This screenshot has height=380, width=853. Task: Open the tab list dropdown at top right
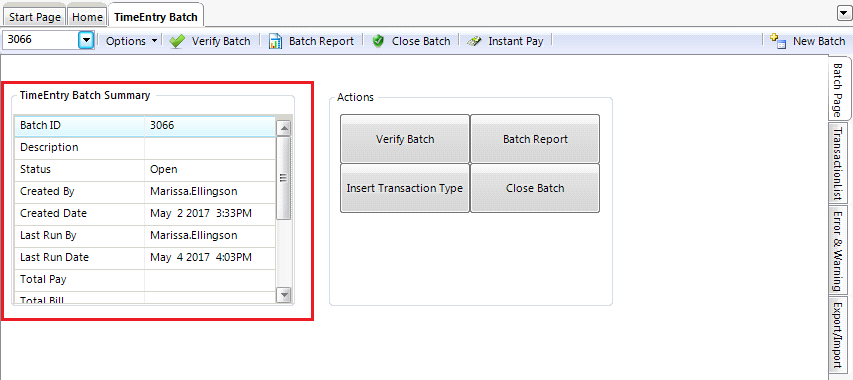point(843,15)
